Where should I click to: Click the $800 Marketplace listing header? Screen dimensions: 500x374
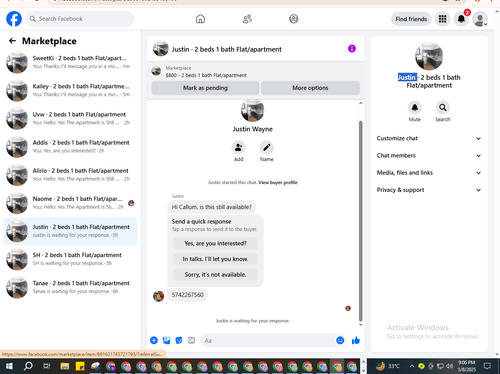coord(255,72)
